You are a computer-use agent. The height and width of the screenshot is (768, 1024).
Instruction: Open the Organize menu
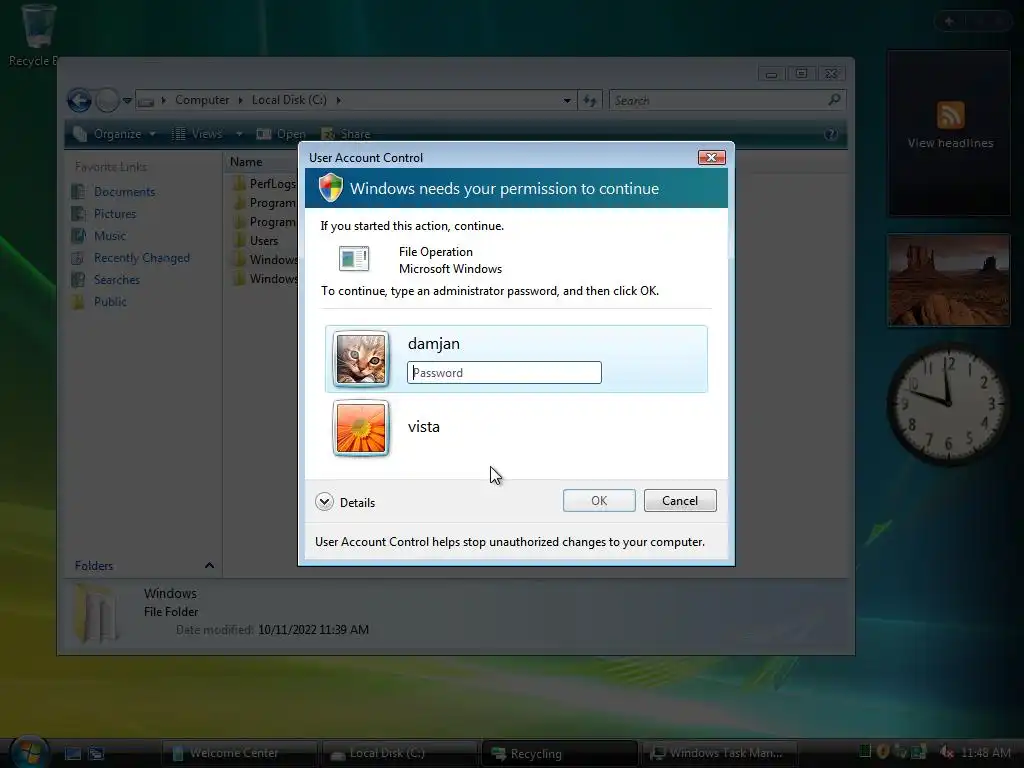pyautogui.click(x=116, y=134)
